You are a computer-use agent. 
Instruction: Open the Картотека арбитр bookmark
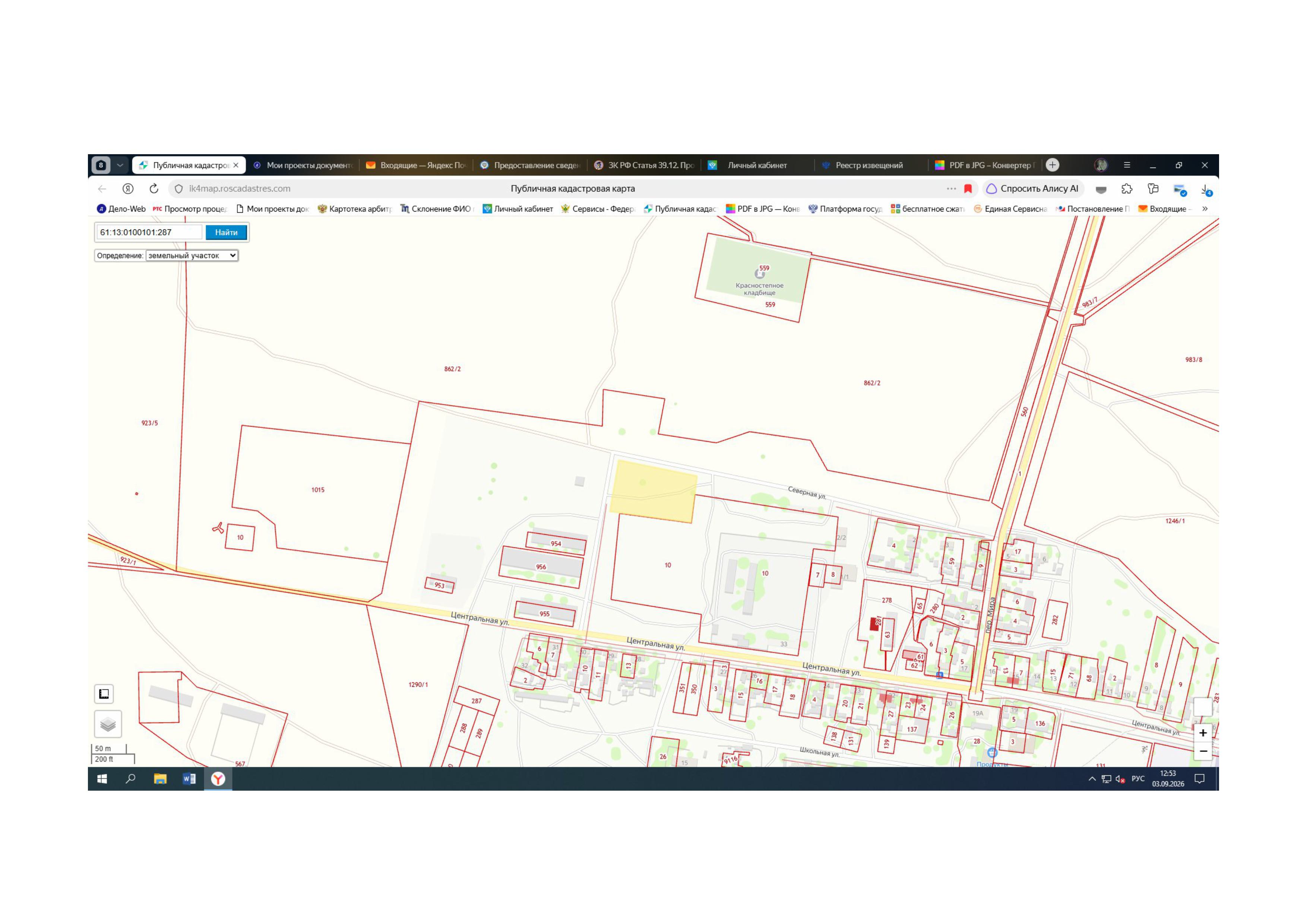(x=355, y=209)
